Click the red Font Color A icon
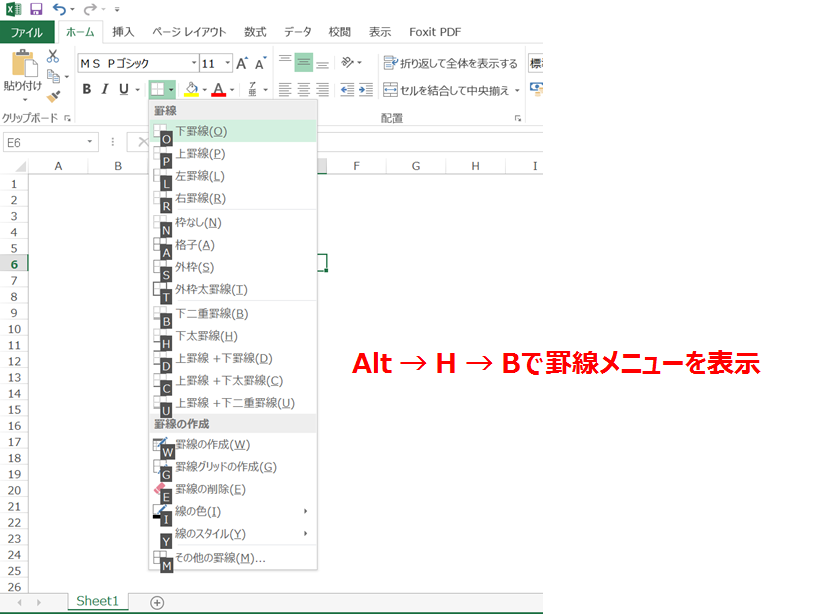Screen dimensions: 830x614 [x=219, y=89]
